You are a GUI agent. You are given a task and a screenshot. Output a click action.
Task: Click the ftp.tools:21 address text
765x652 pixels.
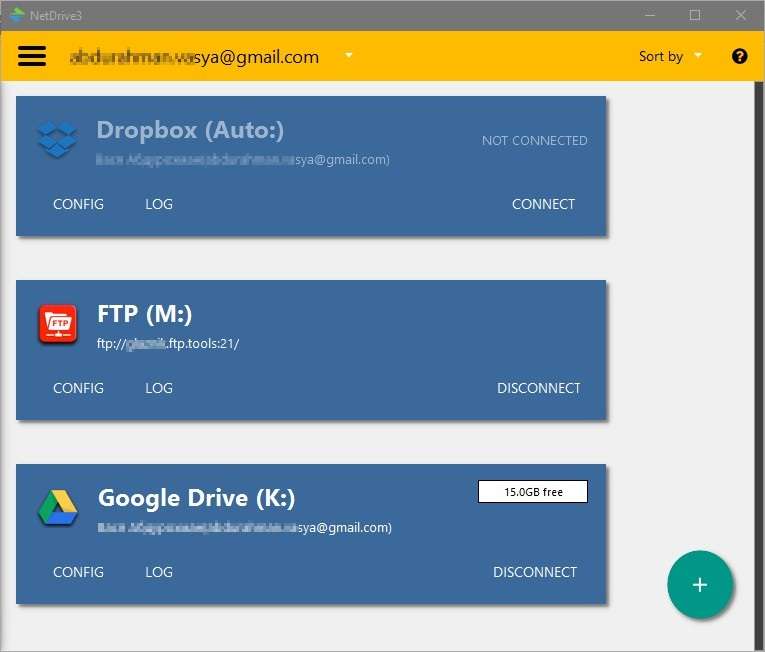168,344
